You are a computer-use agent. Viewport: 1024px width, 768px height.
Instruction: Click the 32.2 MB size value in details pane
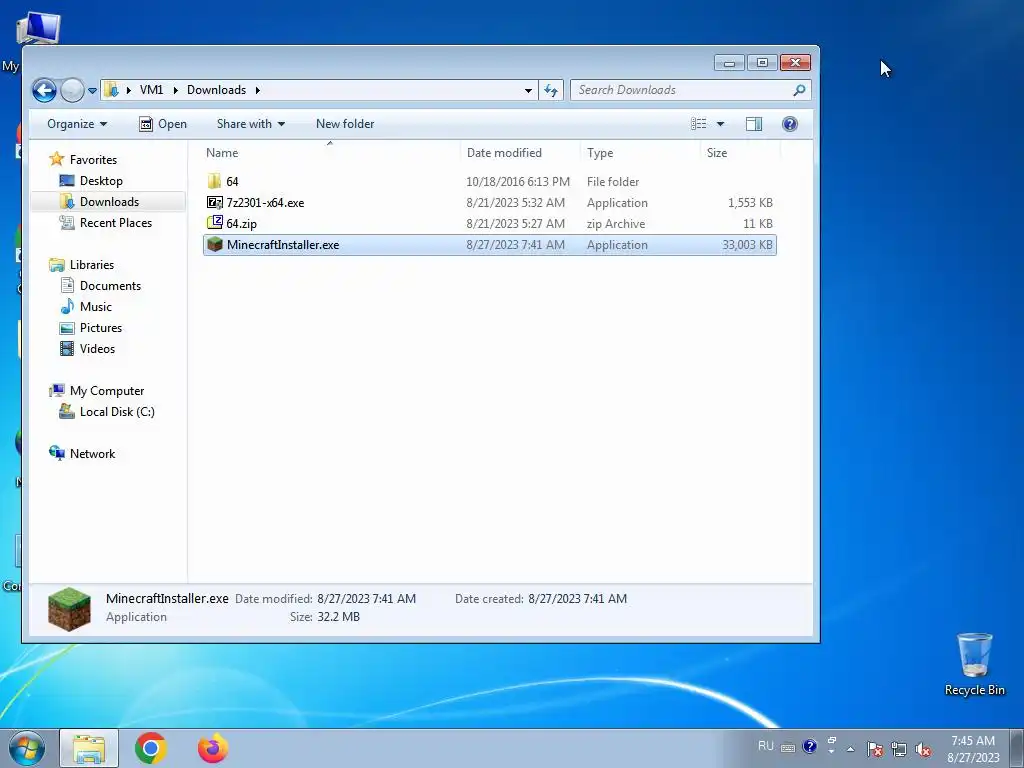point(338,617)
